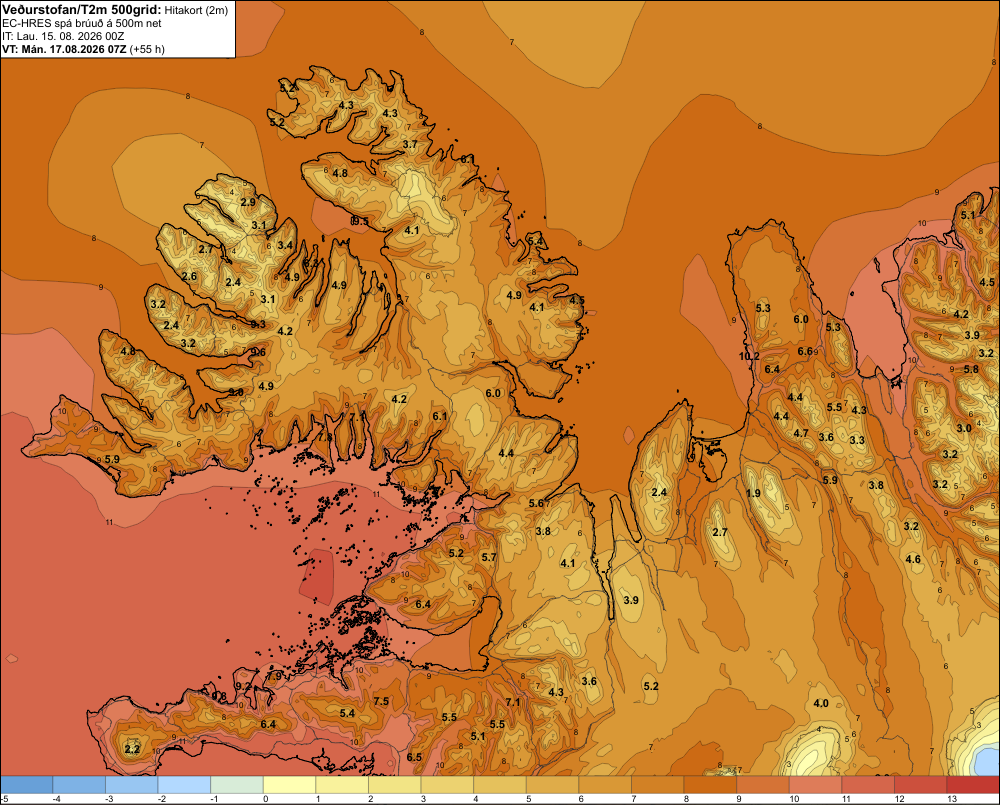Click the '0' label on the color scale
Viewport: 1000px width, 805px height.
[266, 799]
